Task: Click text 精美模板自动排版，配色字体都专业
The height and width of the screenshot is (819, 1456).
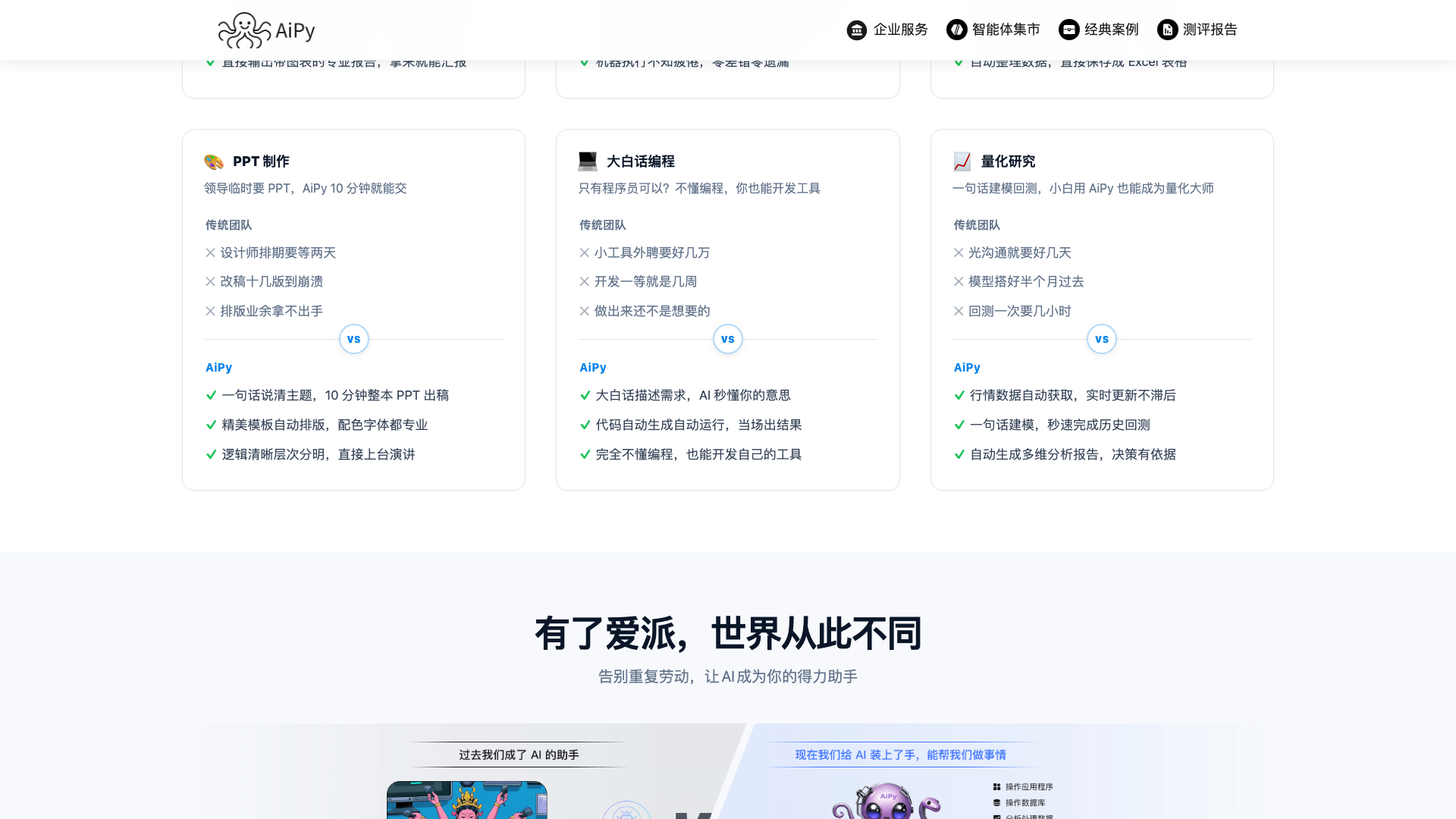Action: coord(325,425)
